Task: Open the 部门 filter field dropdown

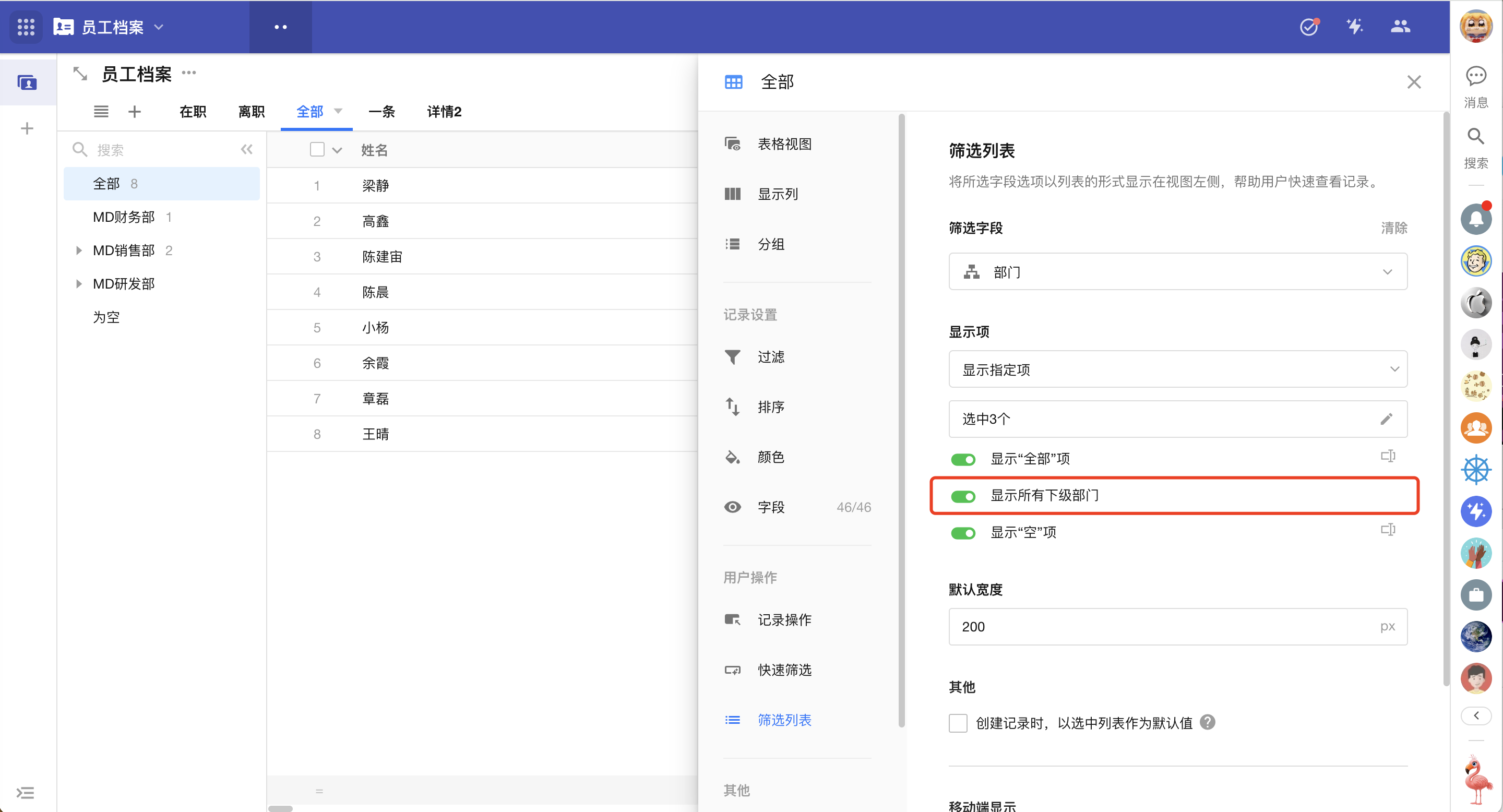Action: point(1178,271)
